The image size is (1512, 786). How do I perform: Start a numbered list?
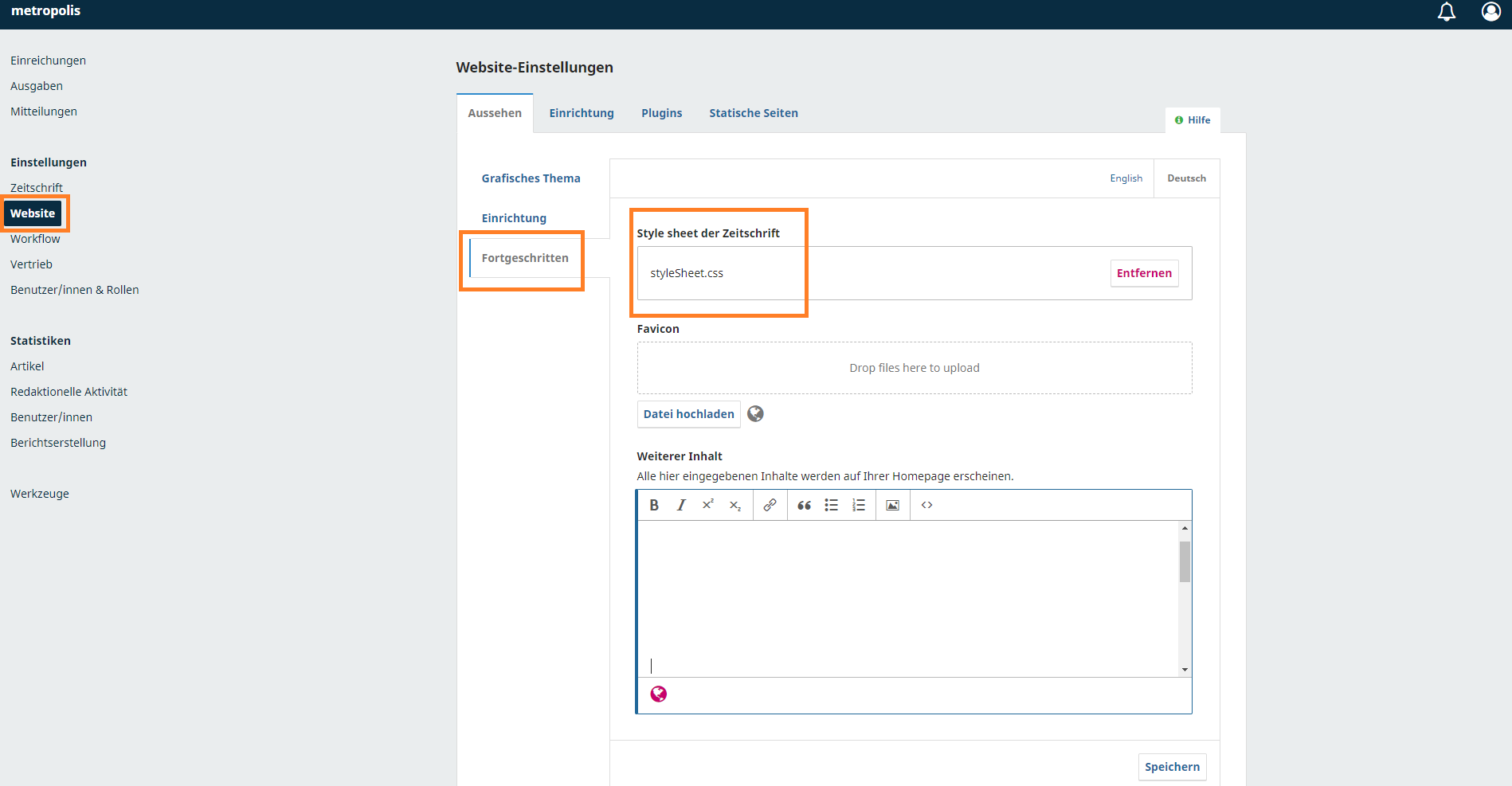[x=858, y=505]
